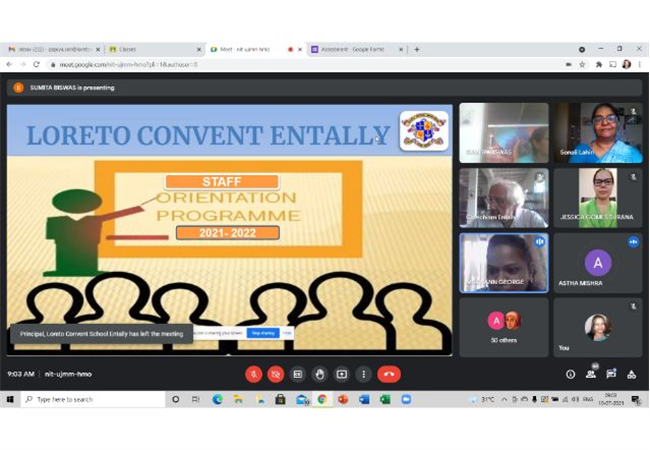Show the participants people panel
This screenshot has height=450, width=650.
[591, 374]
